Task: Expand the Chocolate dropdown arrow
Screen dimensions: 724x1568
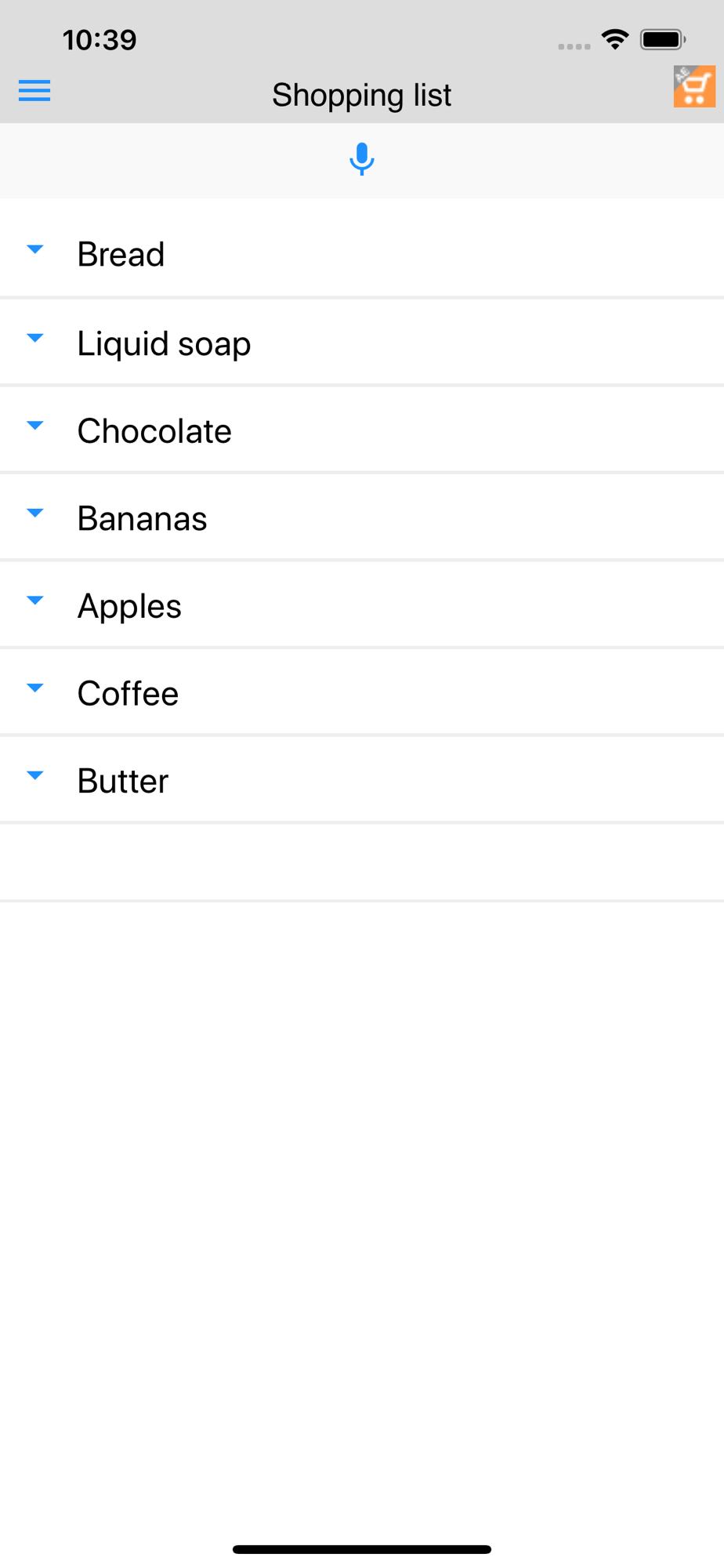Action: (x=34, y=426)
